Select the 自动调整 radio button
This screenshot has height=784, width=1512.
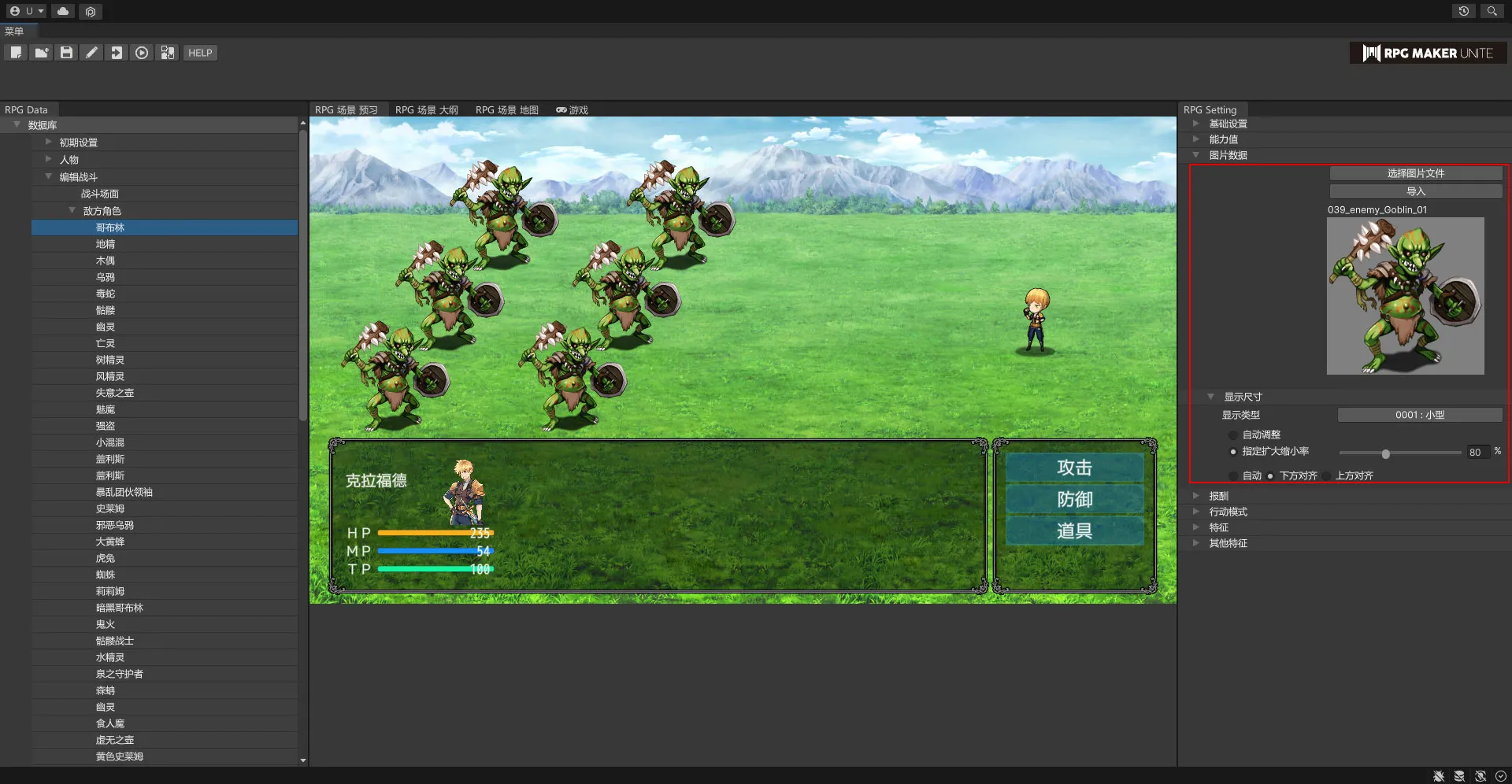1233,435
